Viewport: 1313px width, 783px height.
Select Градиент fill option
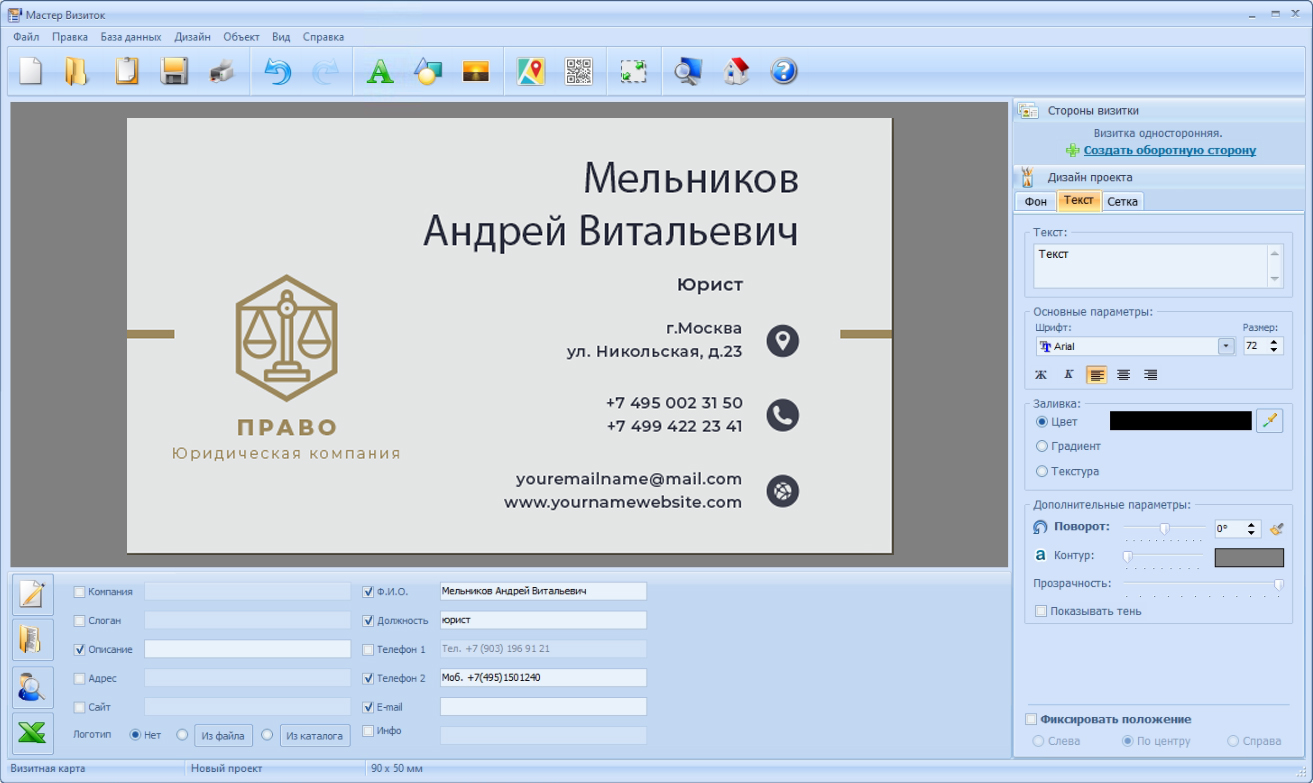pyautogui.click(x=1042, y=446)
